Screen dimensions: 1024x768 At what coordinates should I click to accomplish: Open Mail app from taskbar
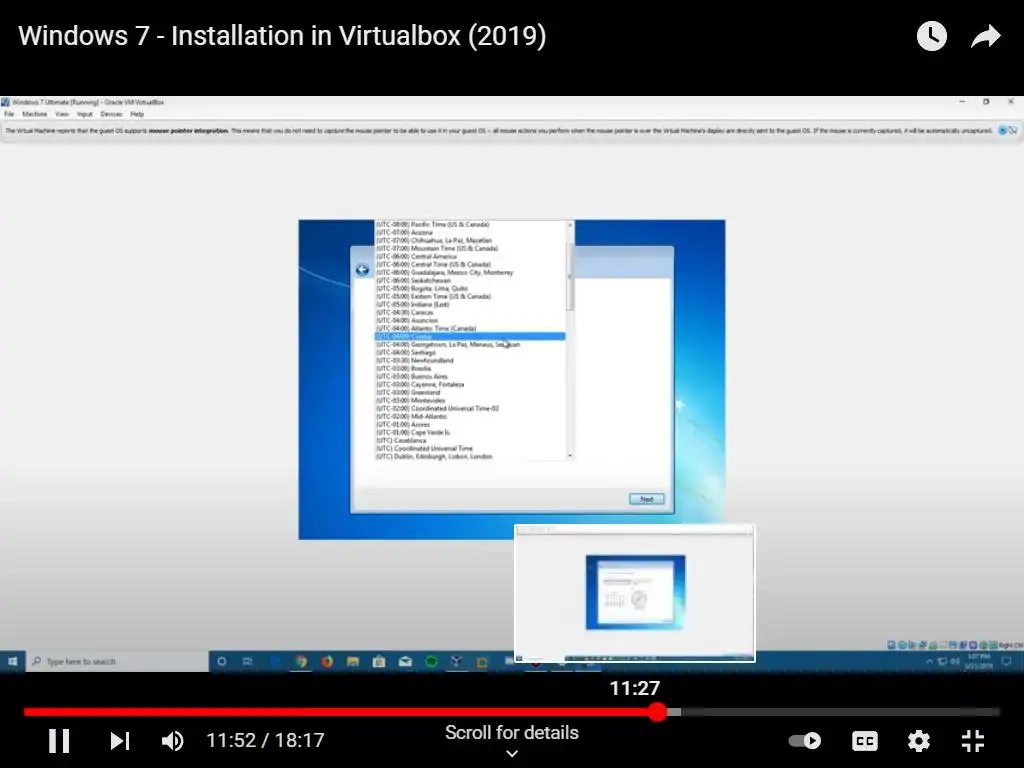[405, 662]
